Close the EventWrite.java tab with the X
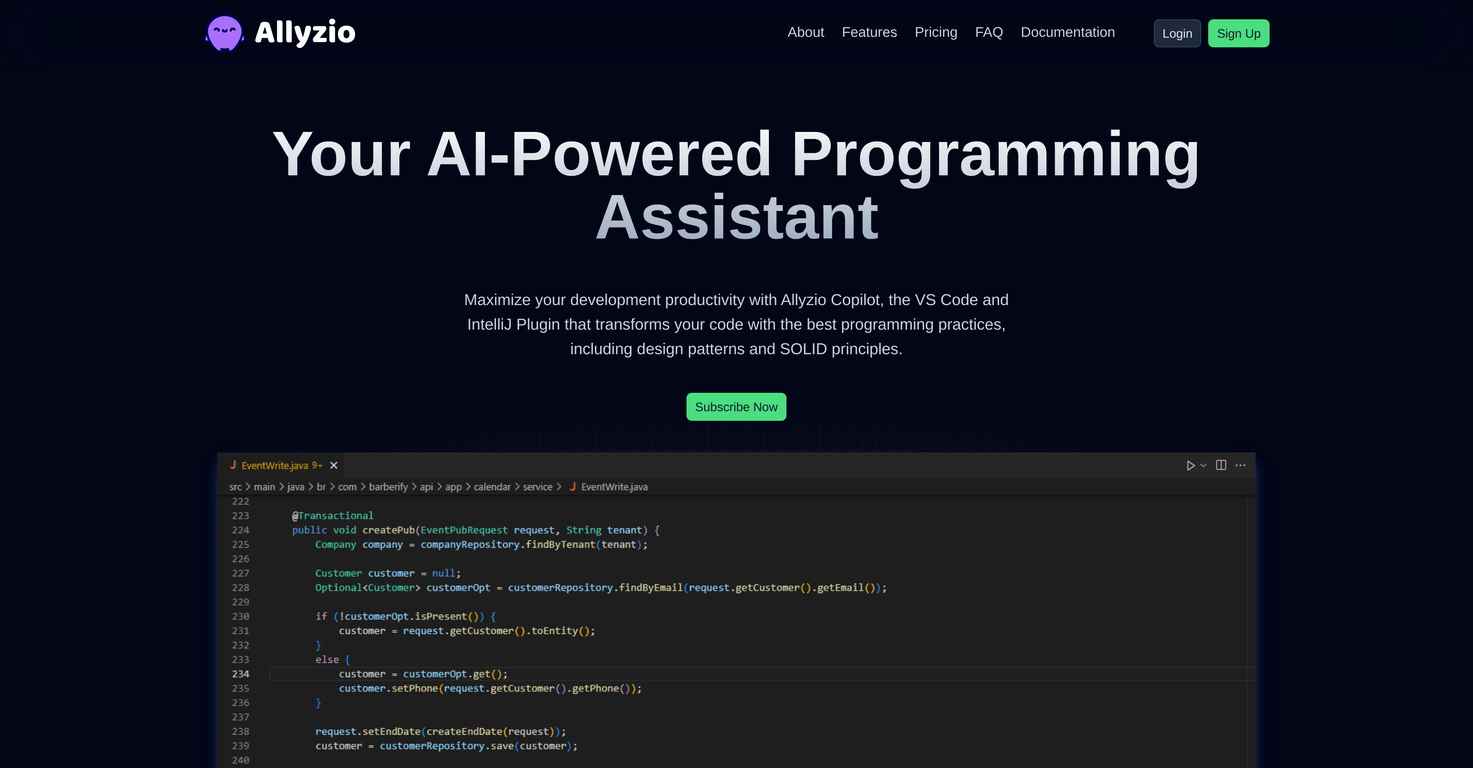Viewport: 1473px width, 768px height. [334, 465]
